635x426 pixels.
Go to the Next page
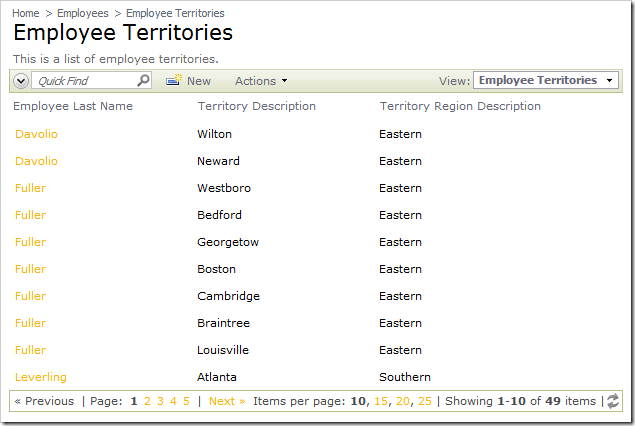pos(227,401)
